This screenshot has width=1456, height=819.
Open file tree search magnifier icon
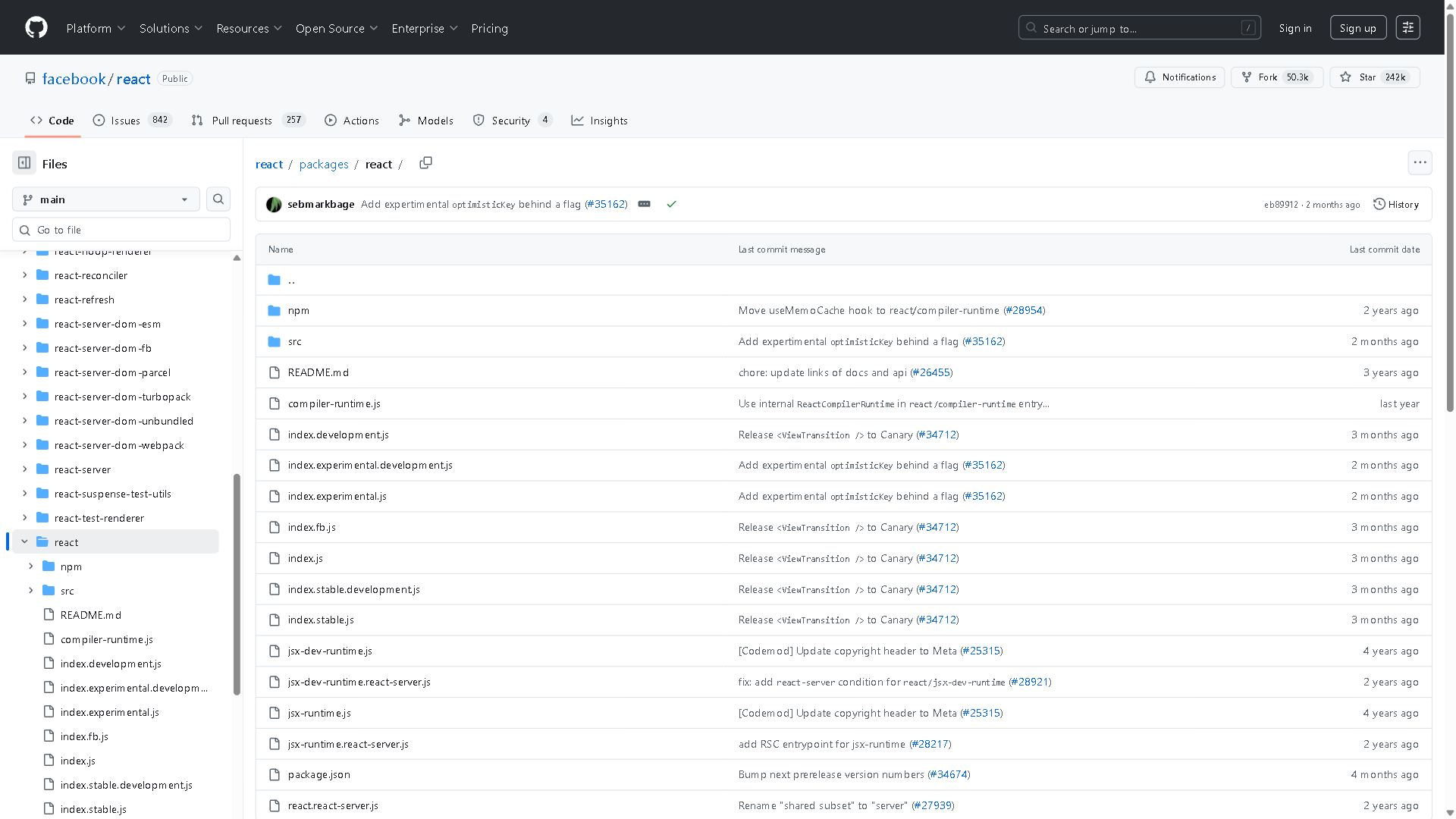(x=218, y=199)
